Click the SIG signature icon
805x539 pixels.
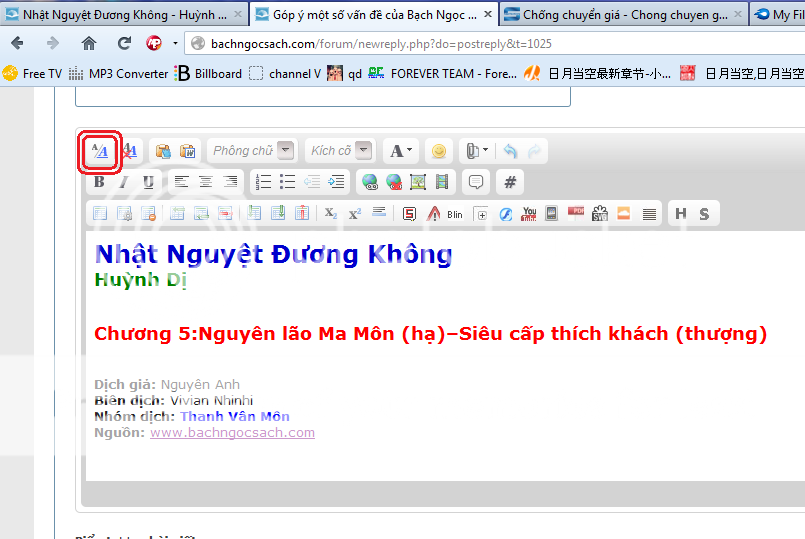coord(600,214)
